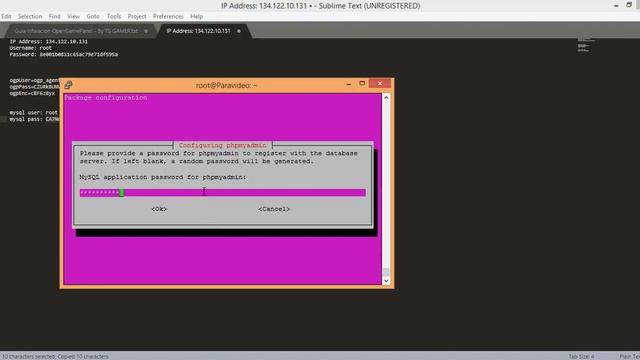Screen dimensions: 640x360
Task: Click the terminal scrollbar thumb
Action: [386, 272]
